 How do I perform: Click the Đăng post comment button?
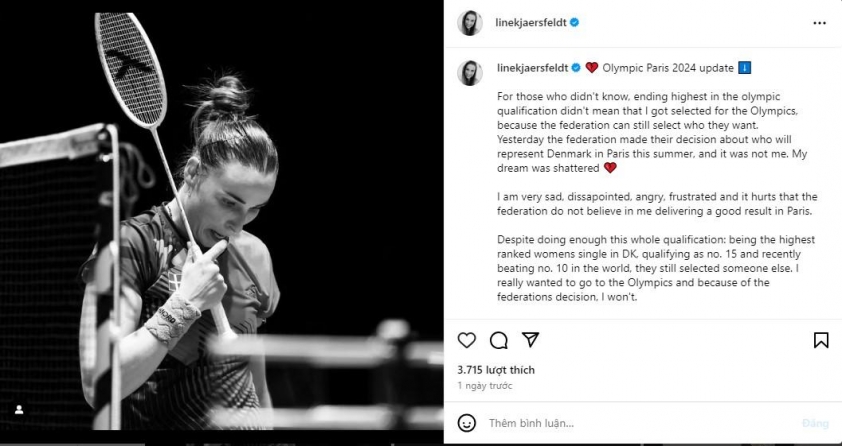pos(815,423)
